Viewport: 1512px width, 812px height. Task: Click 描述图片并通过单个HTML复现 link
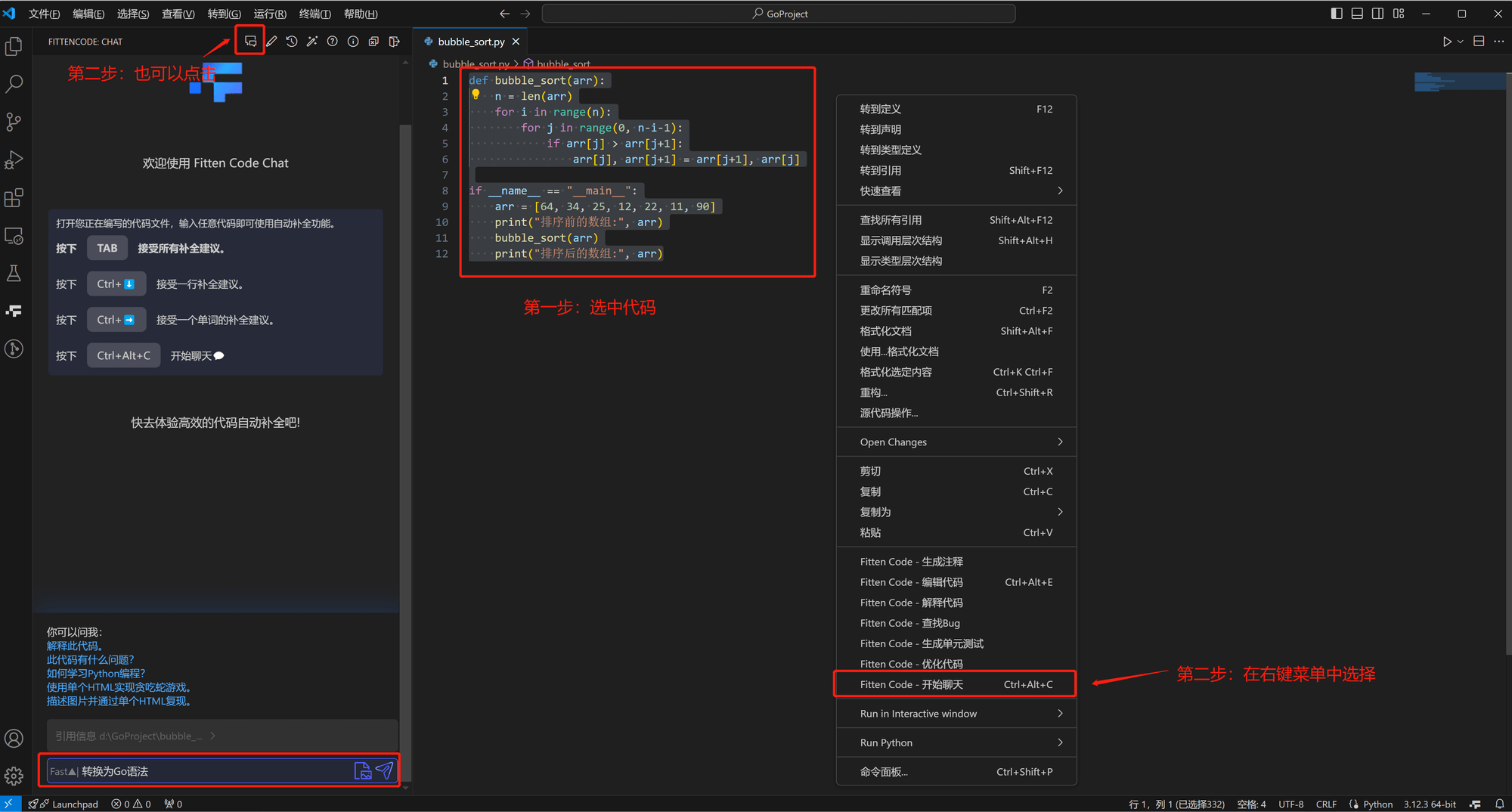tap(120, 701)
